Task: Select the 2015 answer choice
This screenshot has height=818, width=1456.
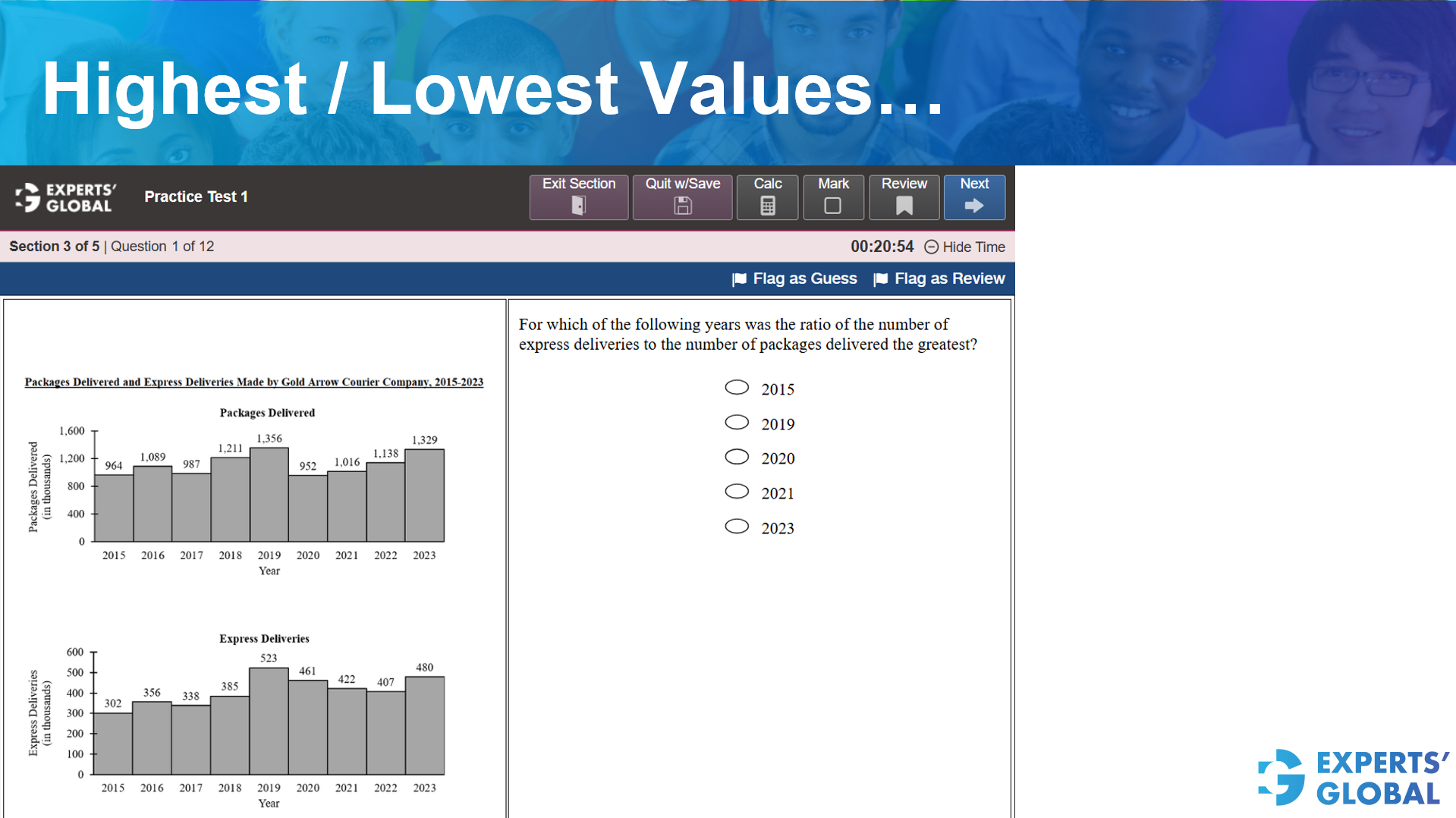Action: pyautogui.click(x=736, y=387)
